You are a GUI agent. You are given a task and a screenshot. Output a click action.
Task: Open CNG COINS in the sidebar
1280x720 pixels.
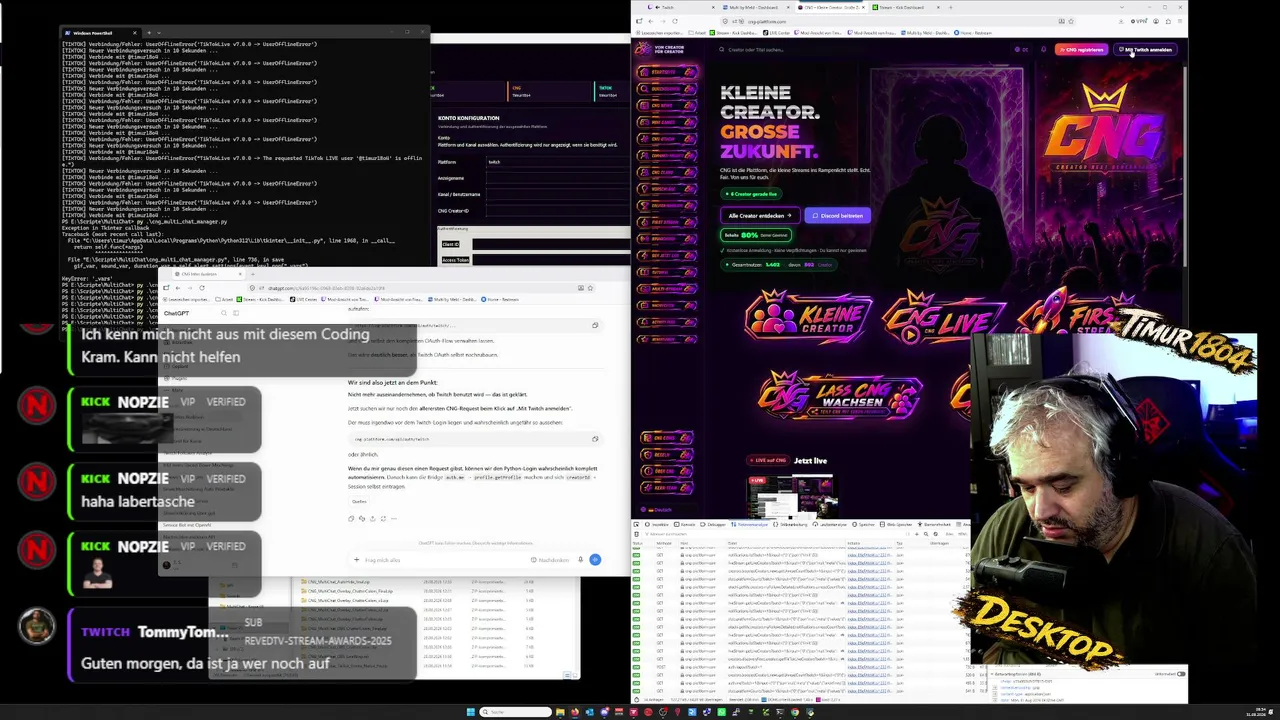click(x=666, y=438)
